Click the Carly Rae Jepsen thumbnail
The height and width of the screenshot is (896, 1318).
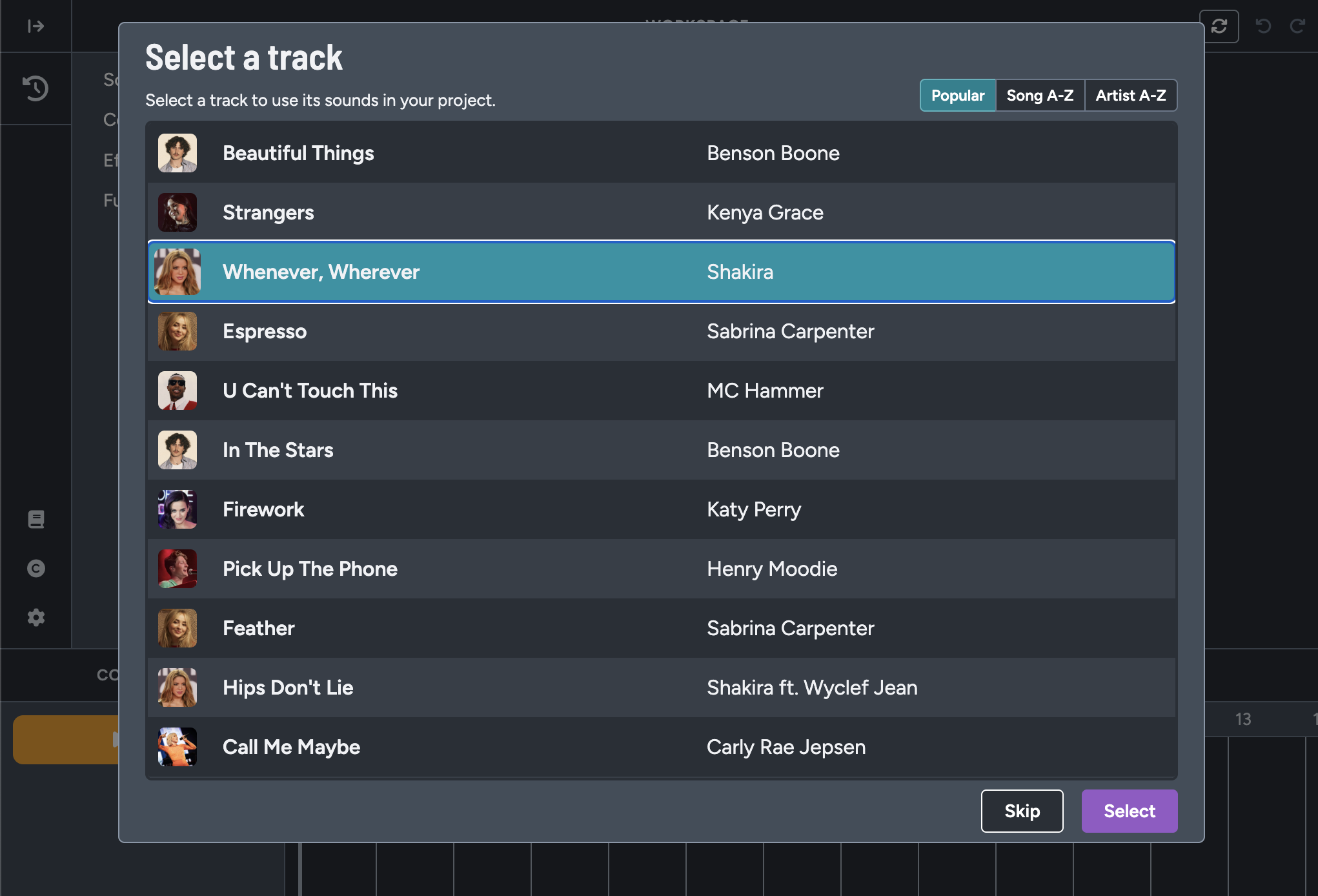177,747
